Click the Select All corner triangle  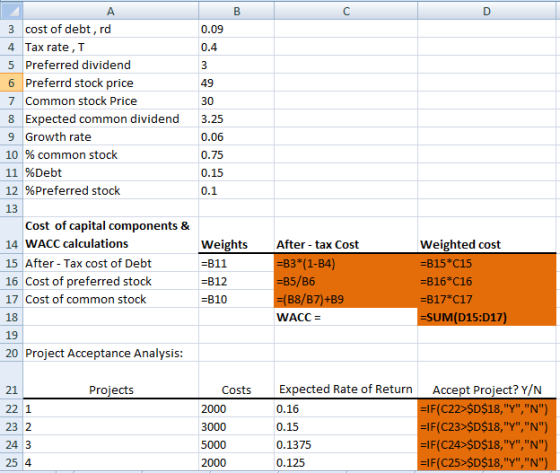(11, 11)
